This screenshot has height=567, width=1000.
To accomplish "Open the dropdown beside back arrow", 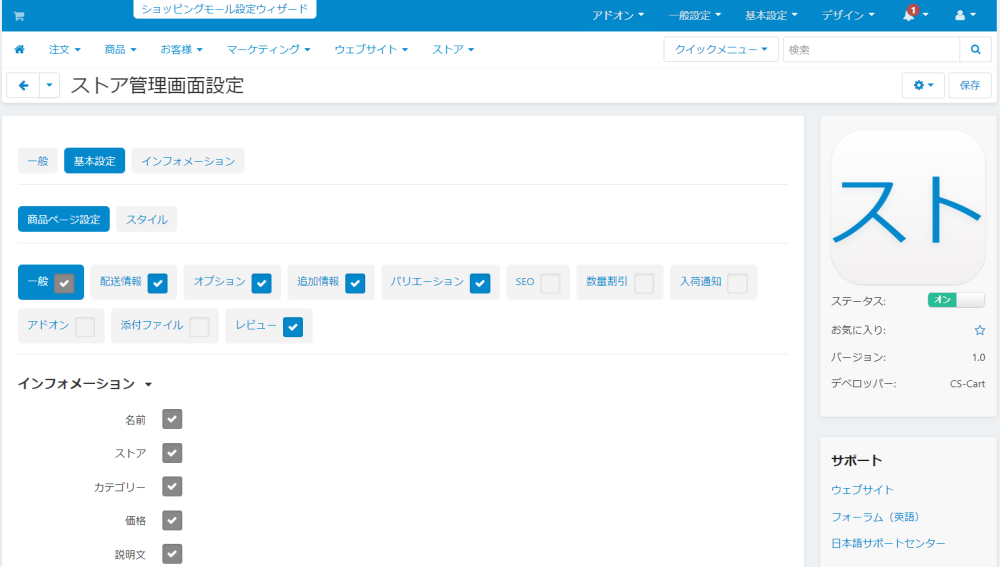I will pos(49,85).
